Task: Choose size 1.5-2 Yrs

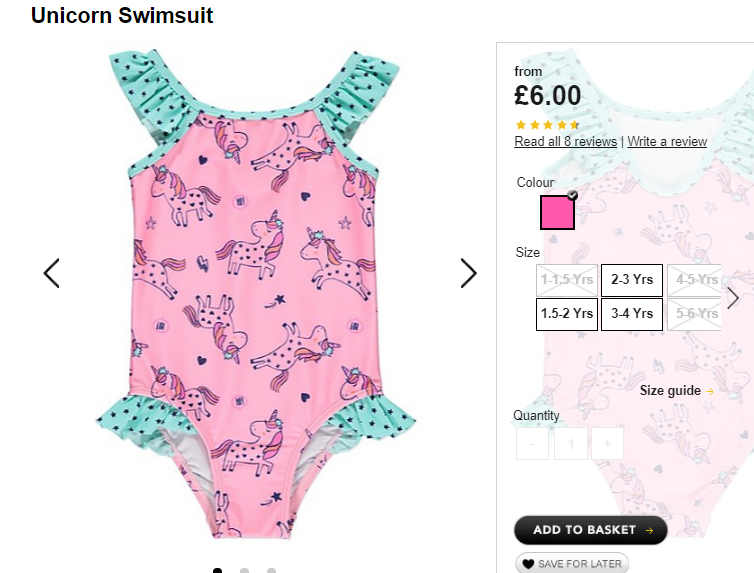Action: pyautogui.click(x=567, y=314)
